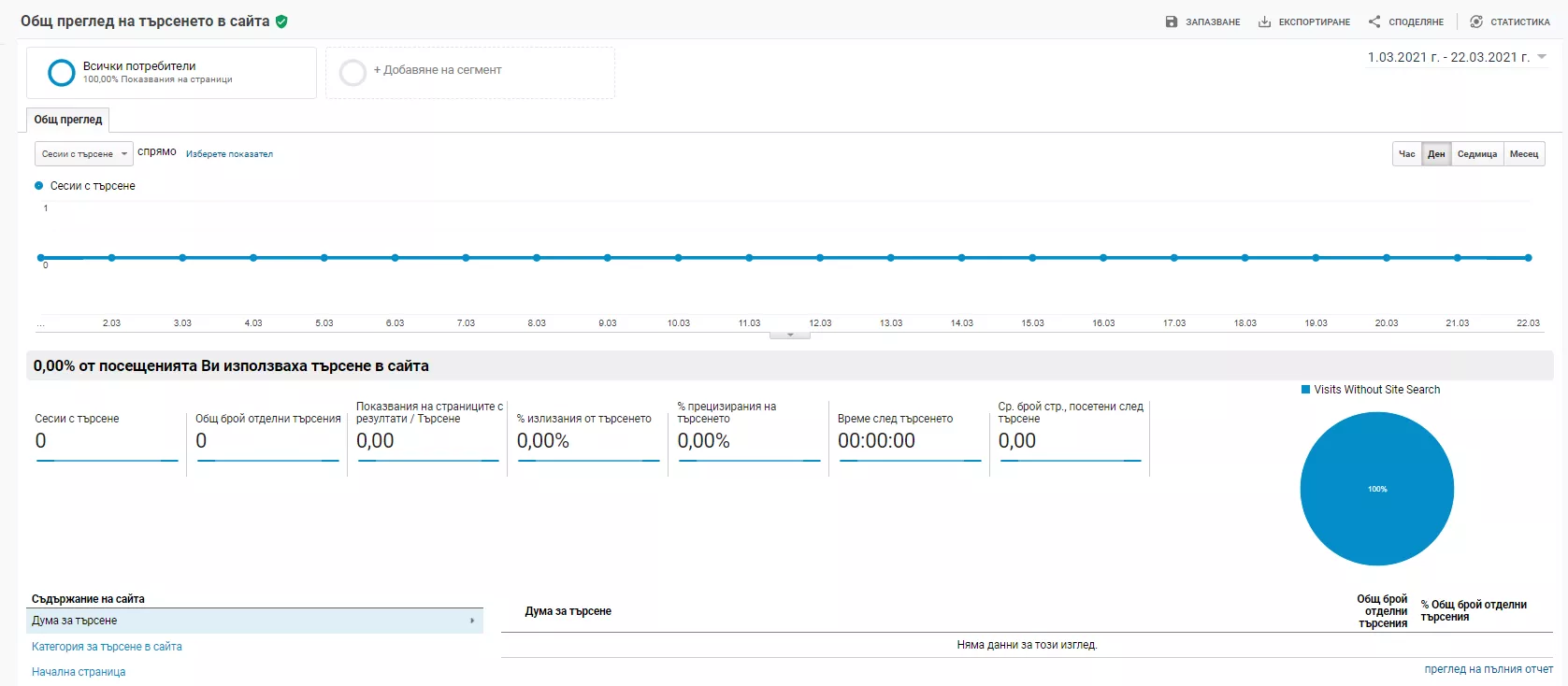Click the blue Сесии с търсене legend dot
Screen dimensions: 1568x686
(39, 186)
